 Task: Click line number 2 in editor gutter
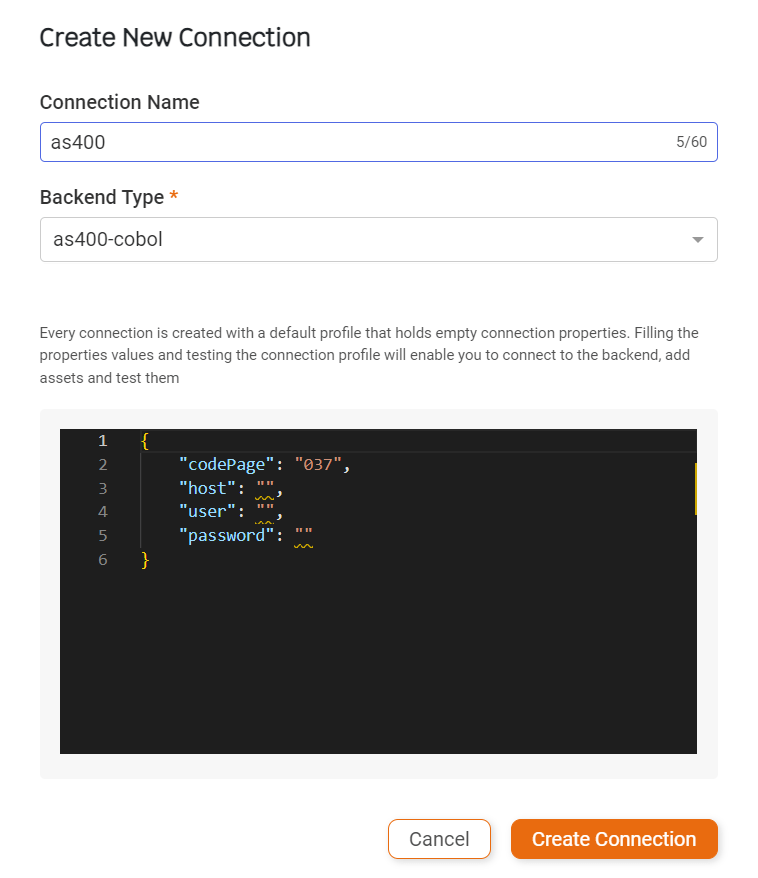coord(102,465)
